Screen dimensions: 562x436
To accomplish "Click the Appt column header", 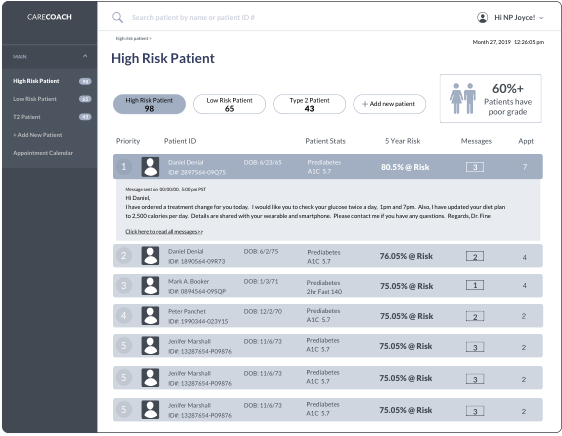I will point(526,141).
